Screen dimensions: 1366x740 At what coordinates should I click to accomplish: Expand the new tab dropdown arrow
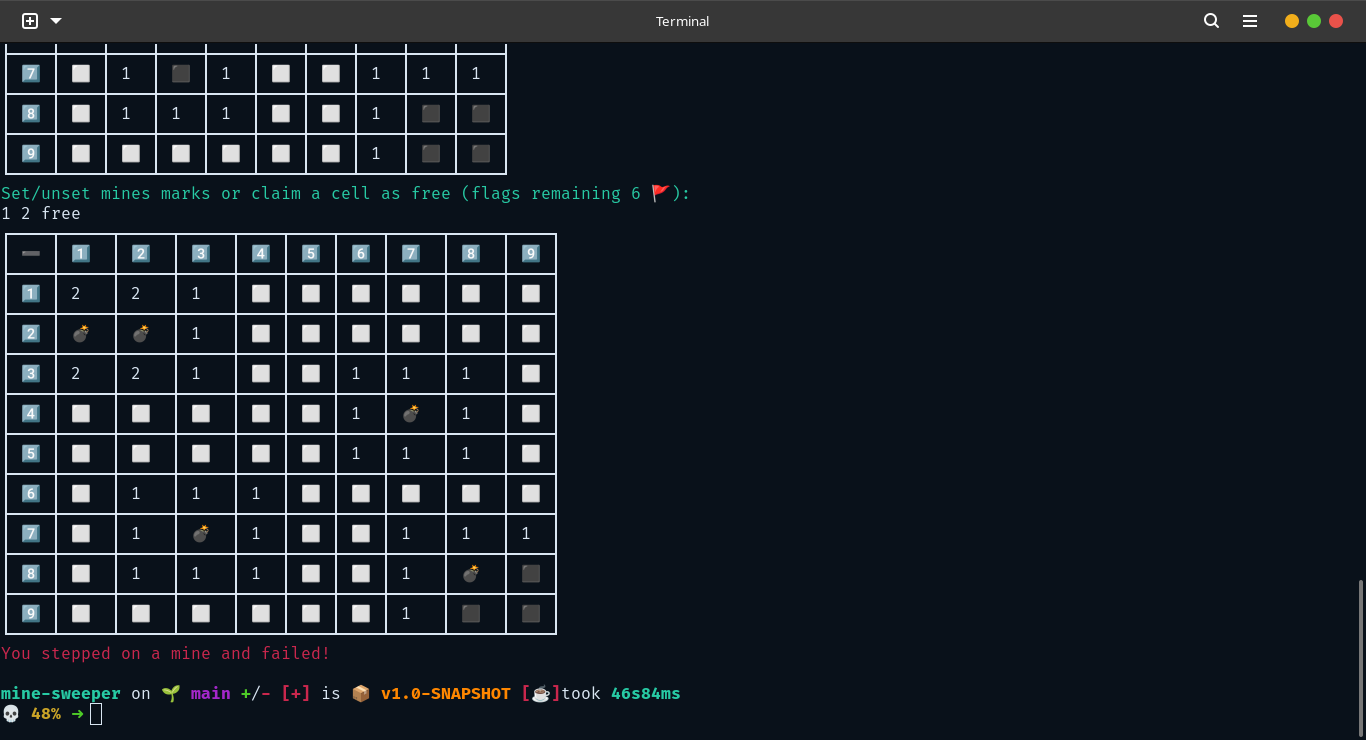(x=56, y=21)
